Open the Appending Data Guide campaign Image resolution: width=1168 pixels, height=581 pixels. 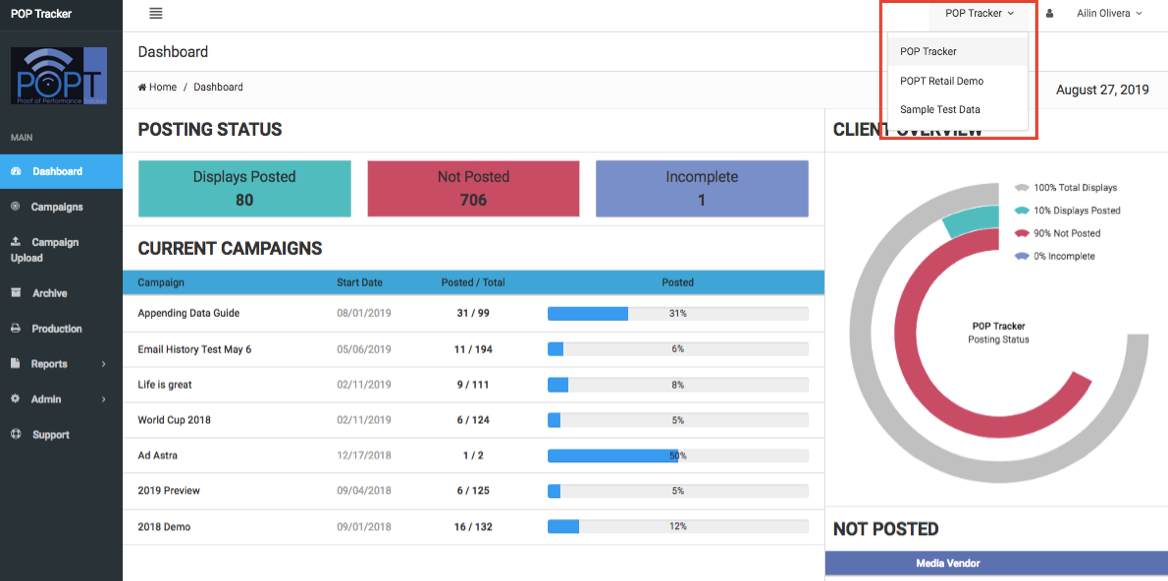(x=188, y=314)
